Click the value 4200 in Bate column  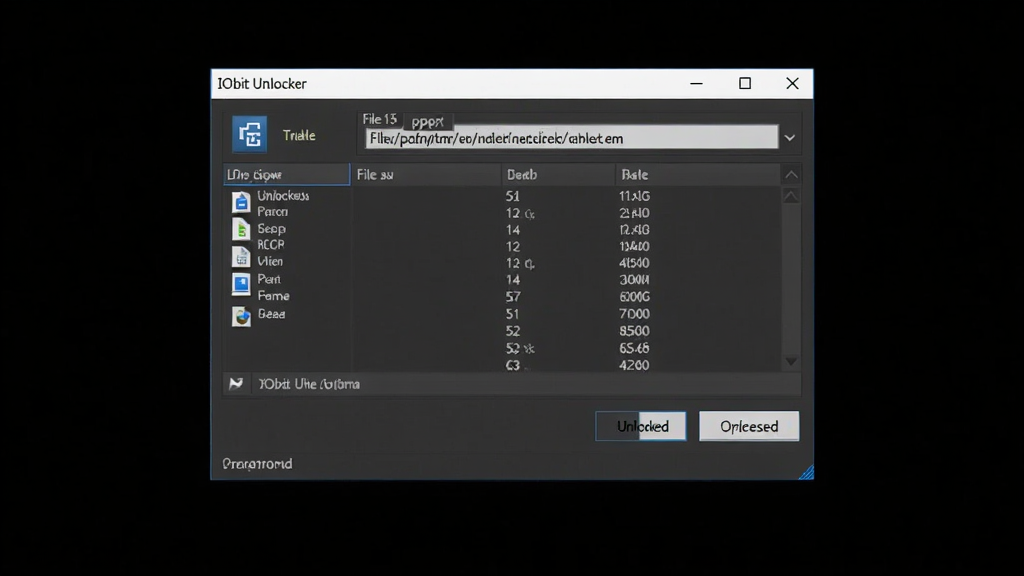coord(634,366)
